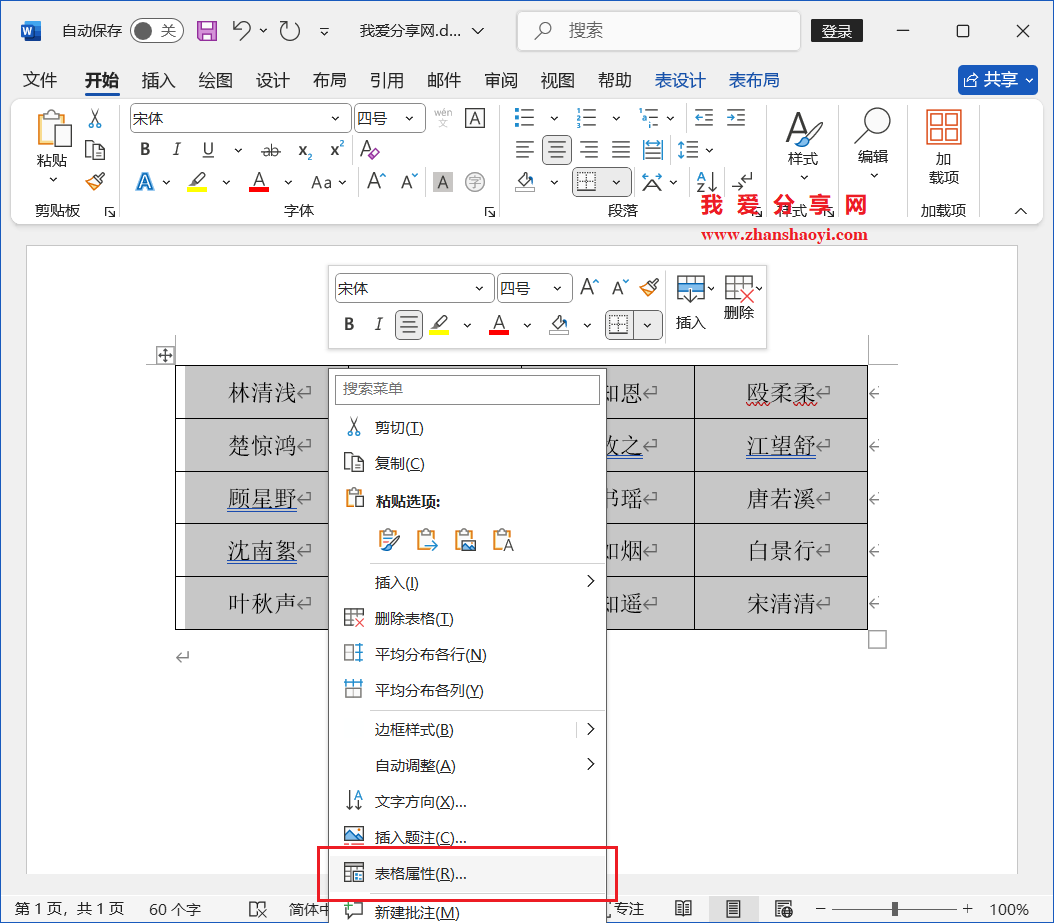This screenshot has width=1054, height=923.
Task: Toggle Underline in the ribbon
Action: click(208, 150)
